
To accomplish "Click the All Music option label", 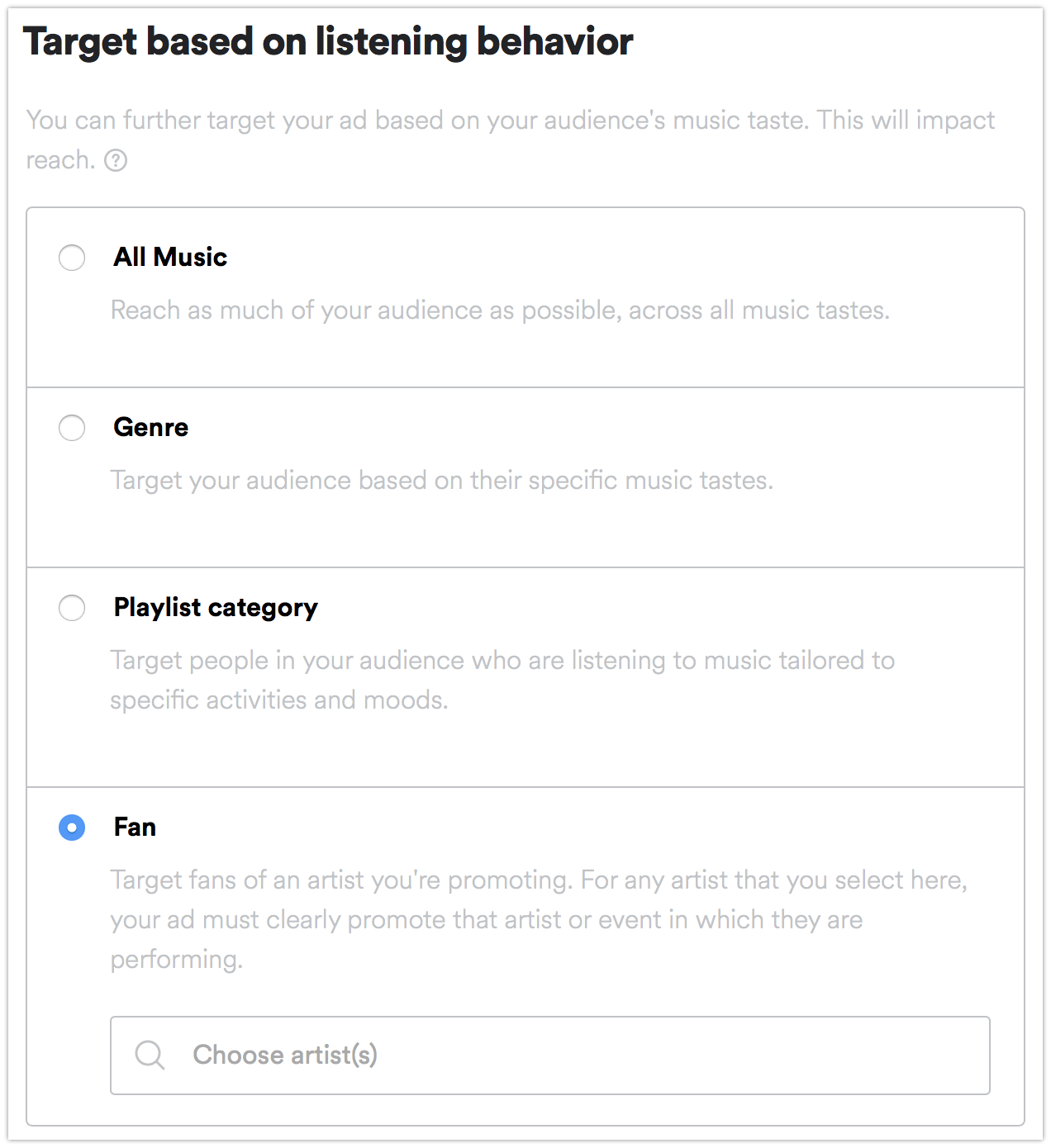I will coord(169,257).
